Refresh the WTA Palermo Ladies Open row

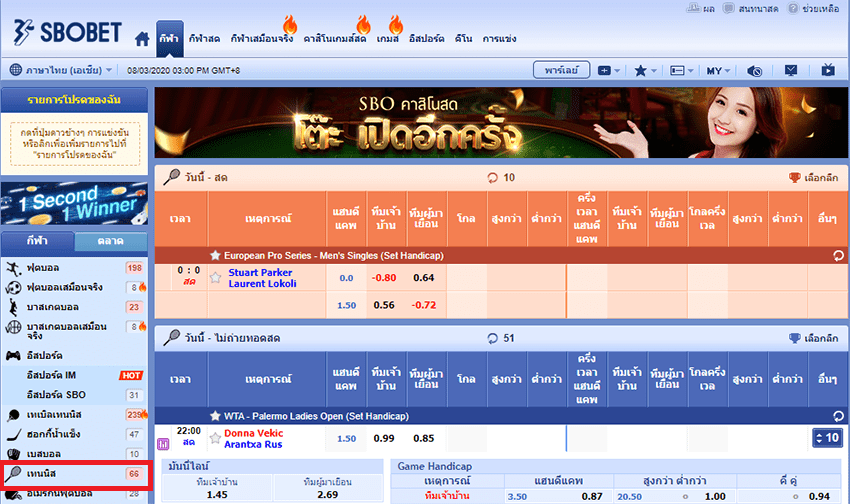tap(838, 416)
